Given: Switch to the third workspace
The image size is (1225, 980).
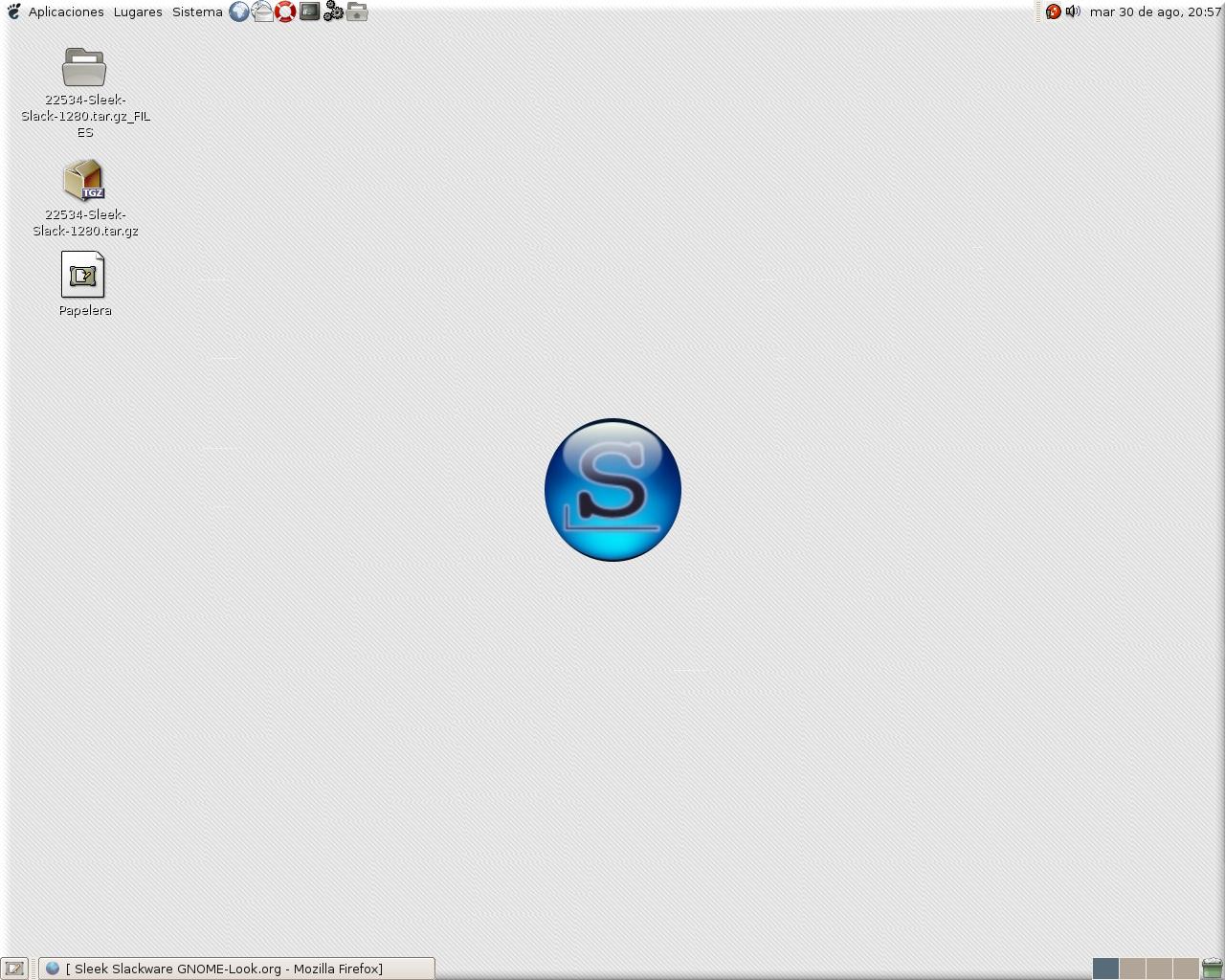Looking at the screenshot, I should click(x=1159, y=969).
